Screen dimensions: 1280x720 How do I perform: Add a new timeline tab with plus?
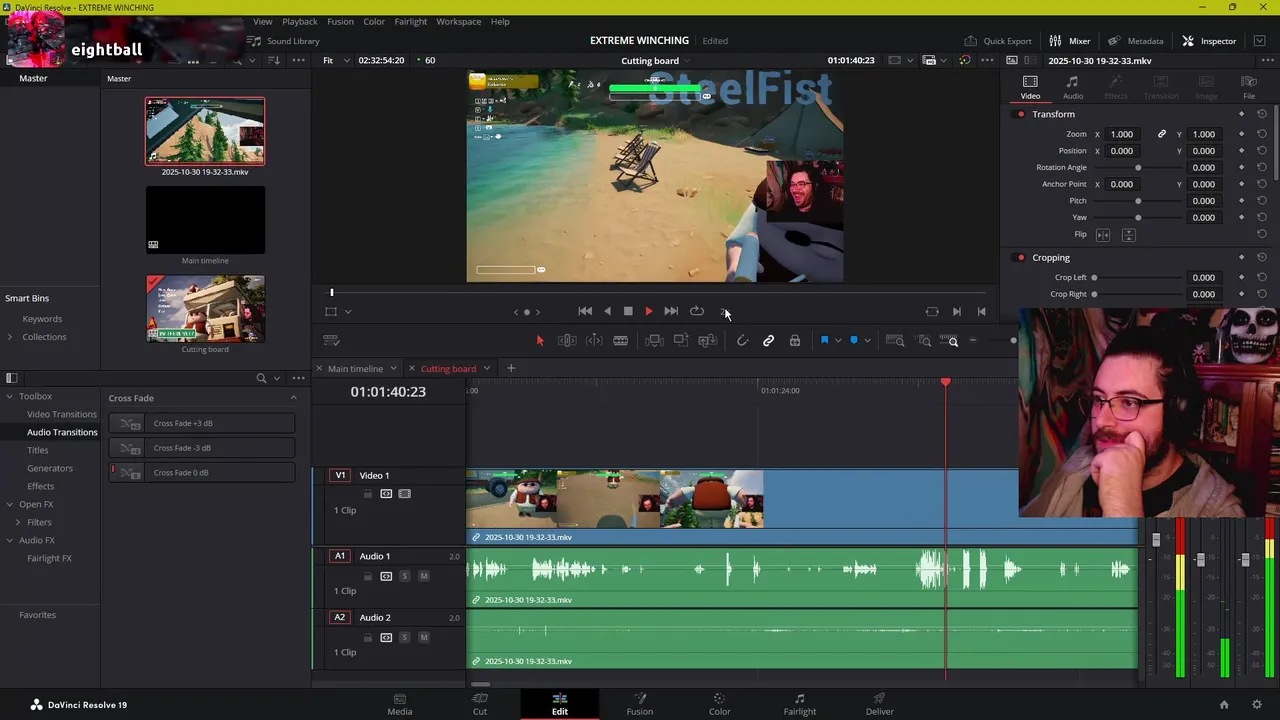pyautogui.click(x=510, y=369)
